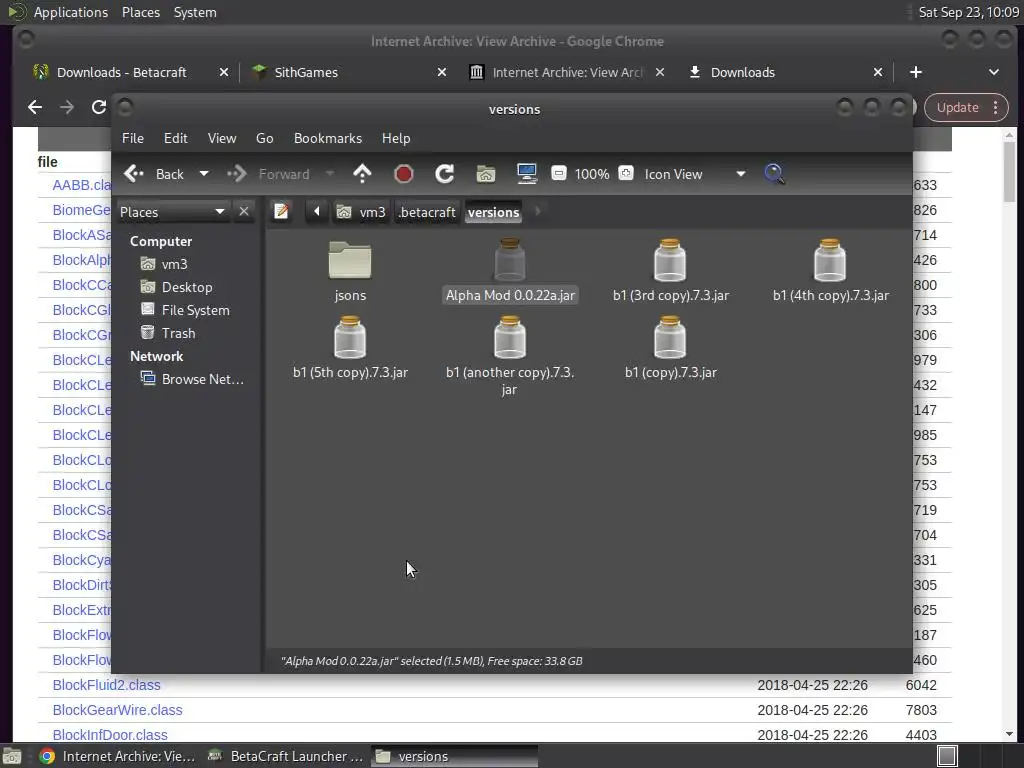Toggle text-based location entry pencil icon

coord(281,212)
